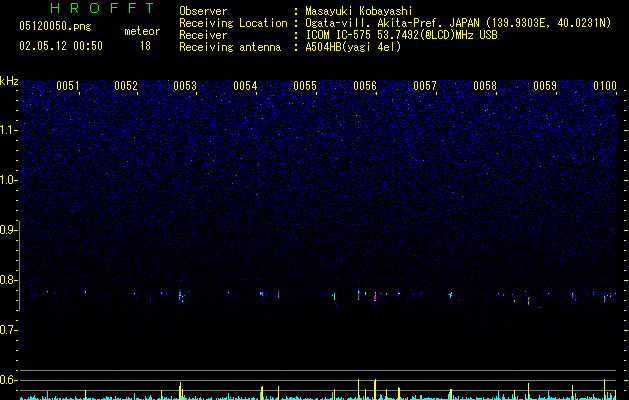629x400 pixels.
Task: Select the ICOM IC-575 receiver frequency text
Action: click(401, 35)
